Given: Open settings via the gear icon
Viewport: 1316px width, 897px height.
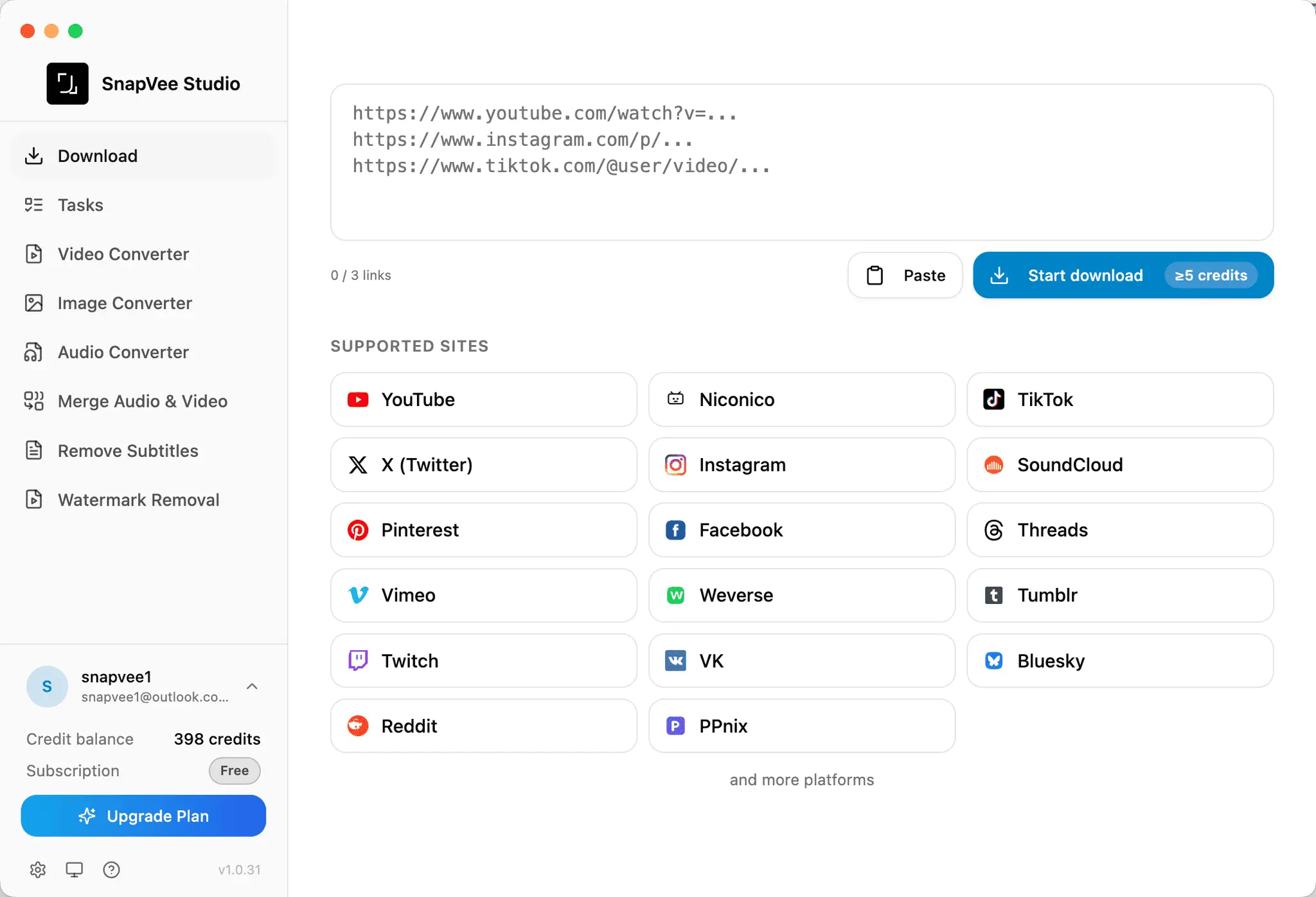Looking at the screenshot, I should pos(38,869).
